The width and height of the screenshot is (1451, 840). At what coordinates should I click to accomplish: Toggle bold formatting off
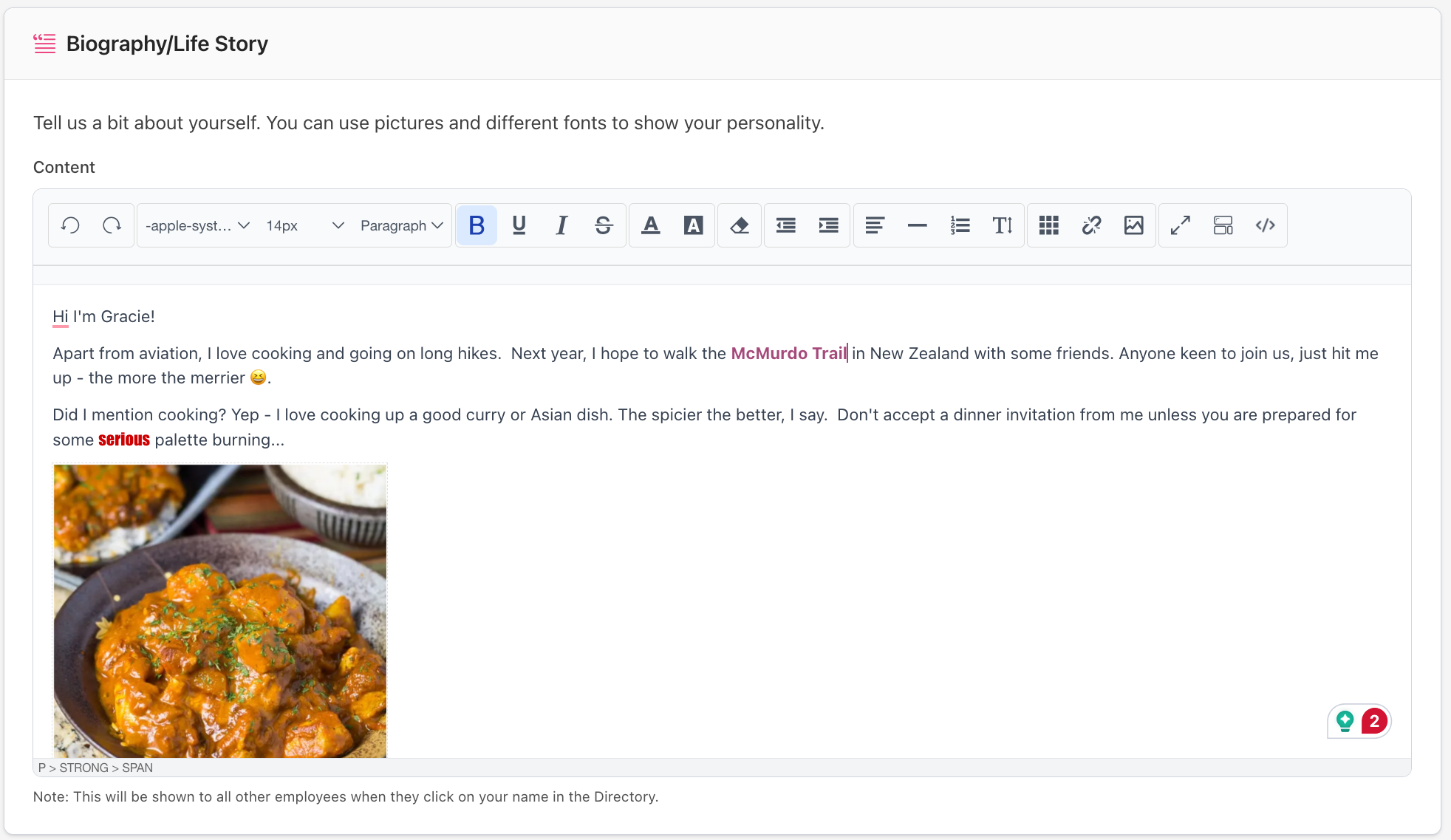pos(477,225)
